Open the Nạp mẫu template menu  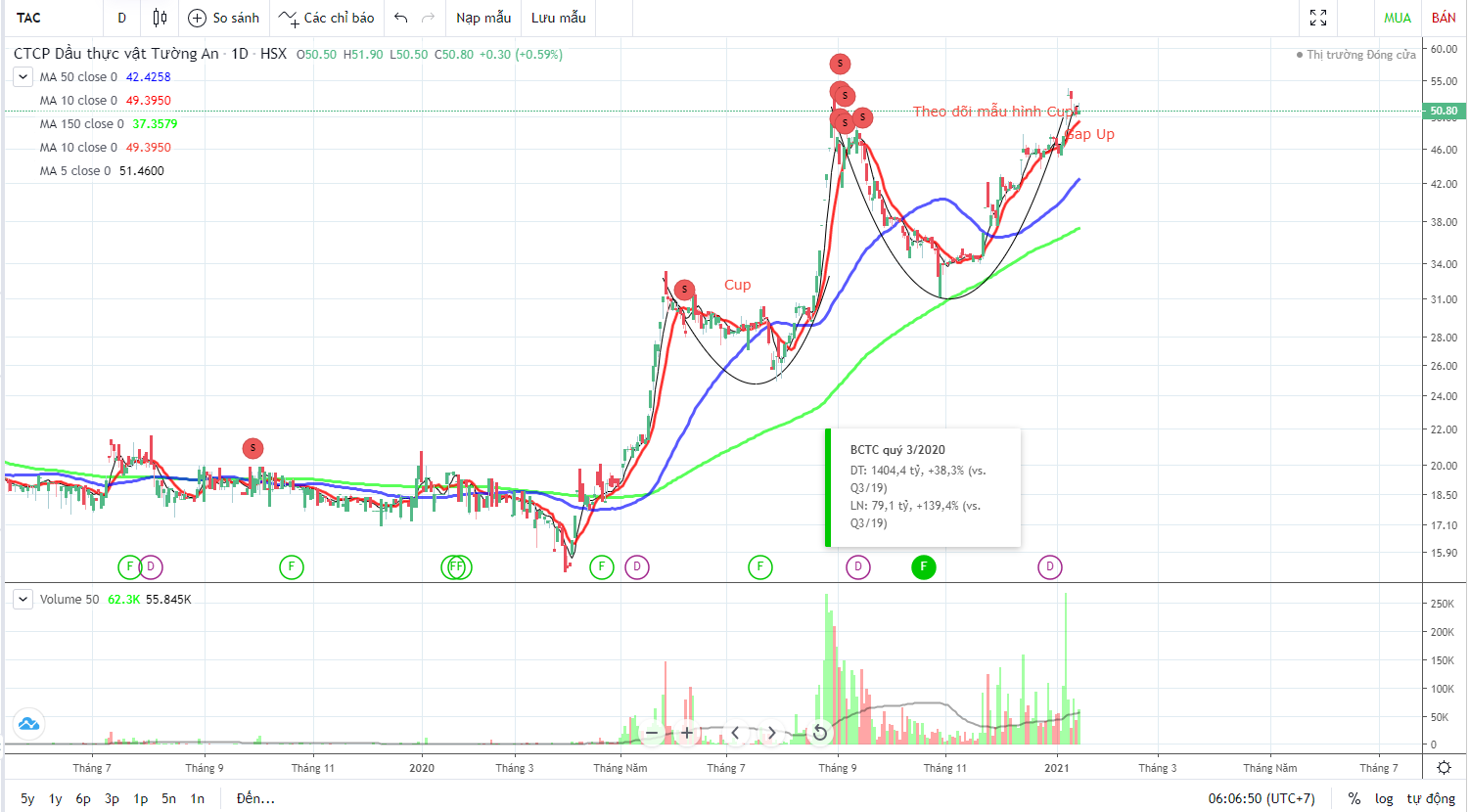pyautogui.click(x=483, y=18)
